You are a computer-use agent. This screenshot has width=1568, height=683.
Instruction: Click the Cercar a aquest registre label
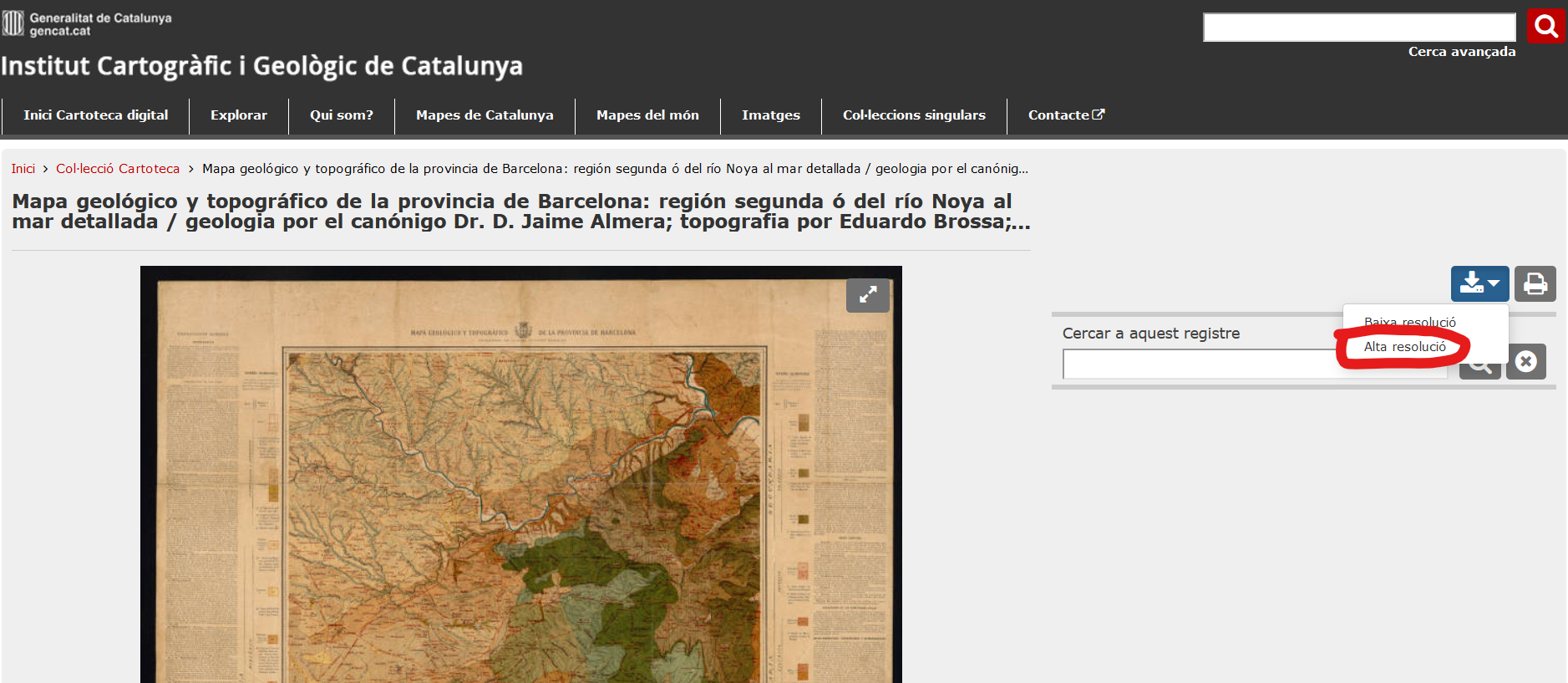pyautogui.click(x=1151, y=334)
